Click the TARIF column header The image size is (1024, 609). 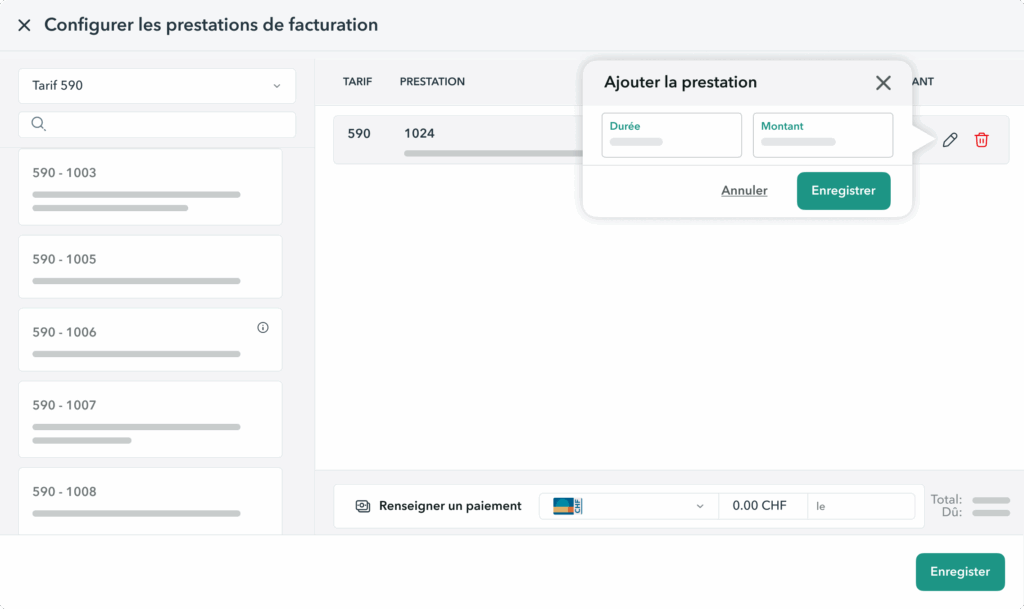(x=357, y=82)
